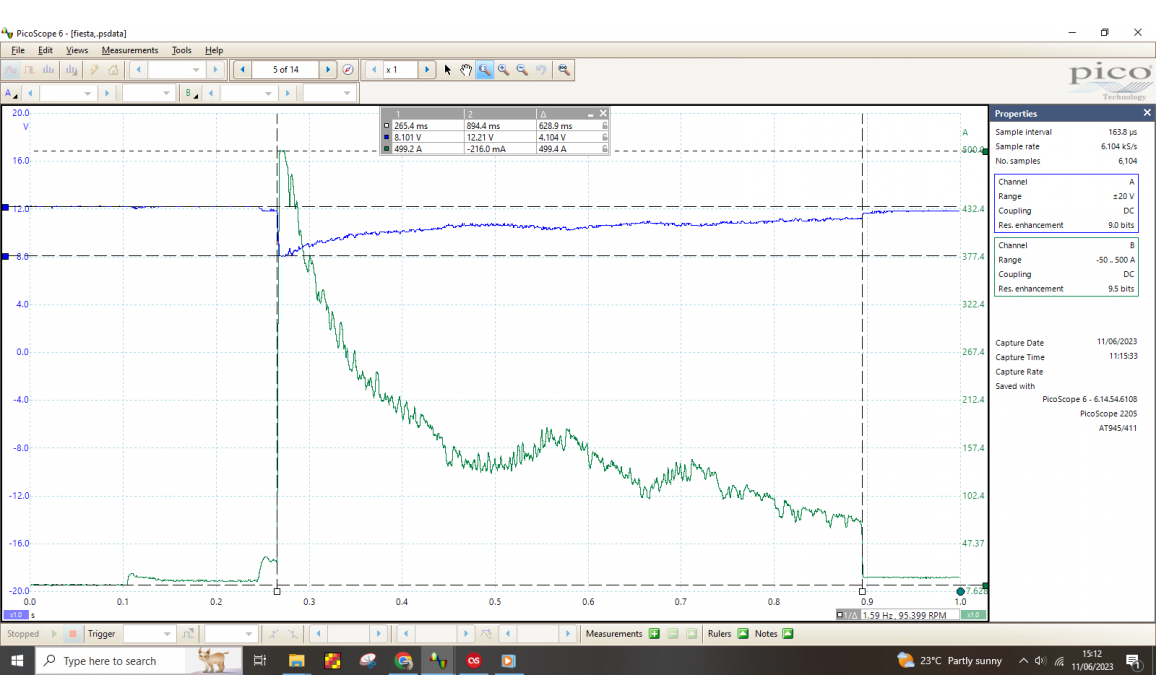Toggle lock on the current ruler row
The image size is (1156, 700).
604,149
